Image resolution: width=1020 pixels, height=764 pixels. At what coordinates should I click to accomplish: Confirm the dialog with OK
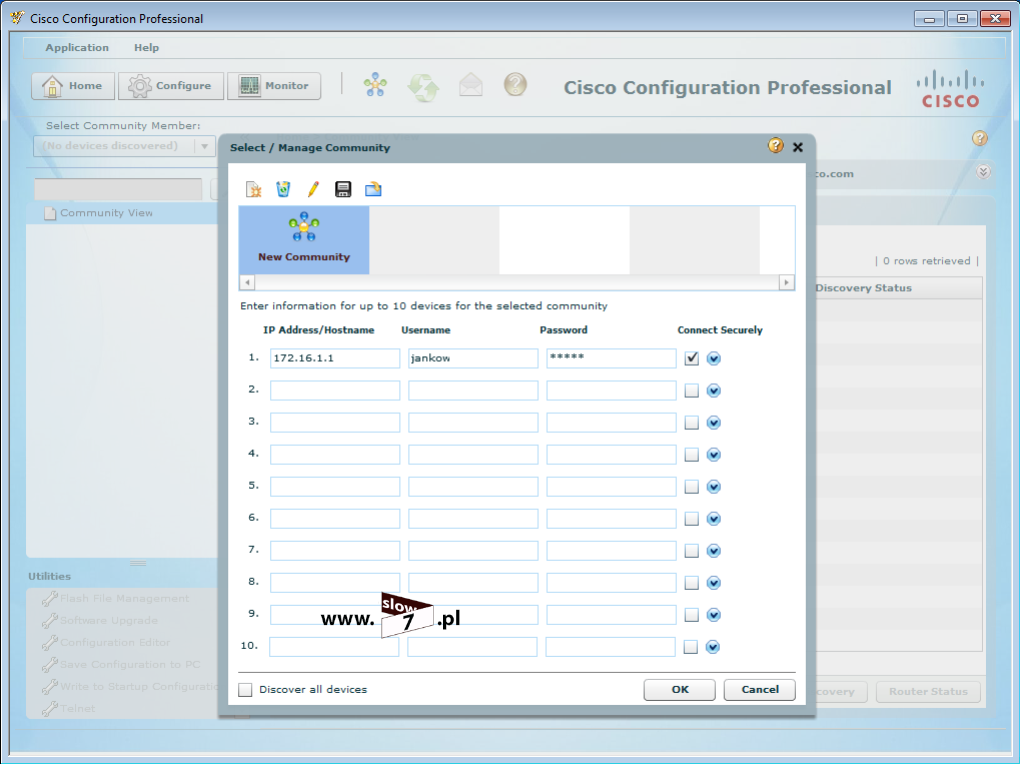[680, 690]
